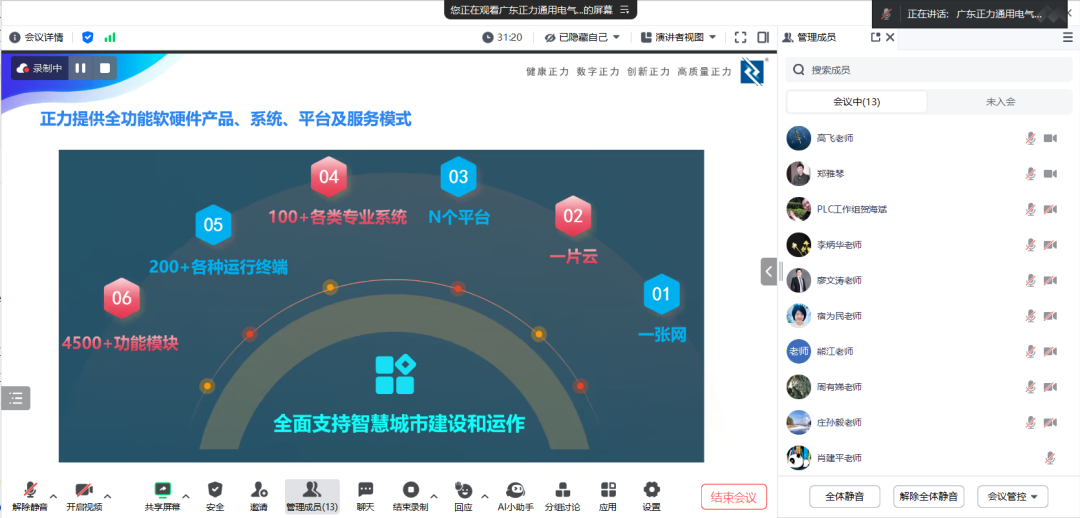The width and height of the screenshot is (1080, 518).
Task: Switch to the 未入会 tab
Action: (1000, 102)
